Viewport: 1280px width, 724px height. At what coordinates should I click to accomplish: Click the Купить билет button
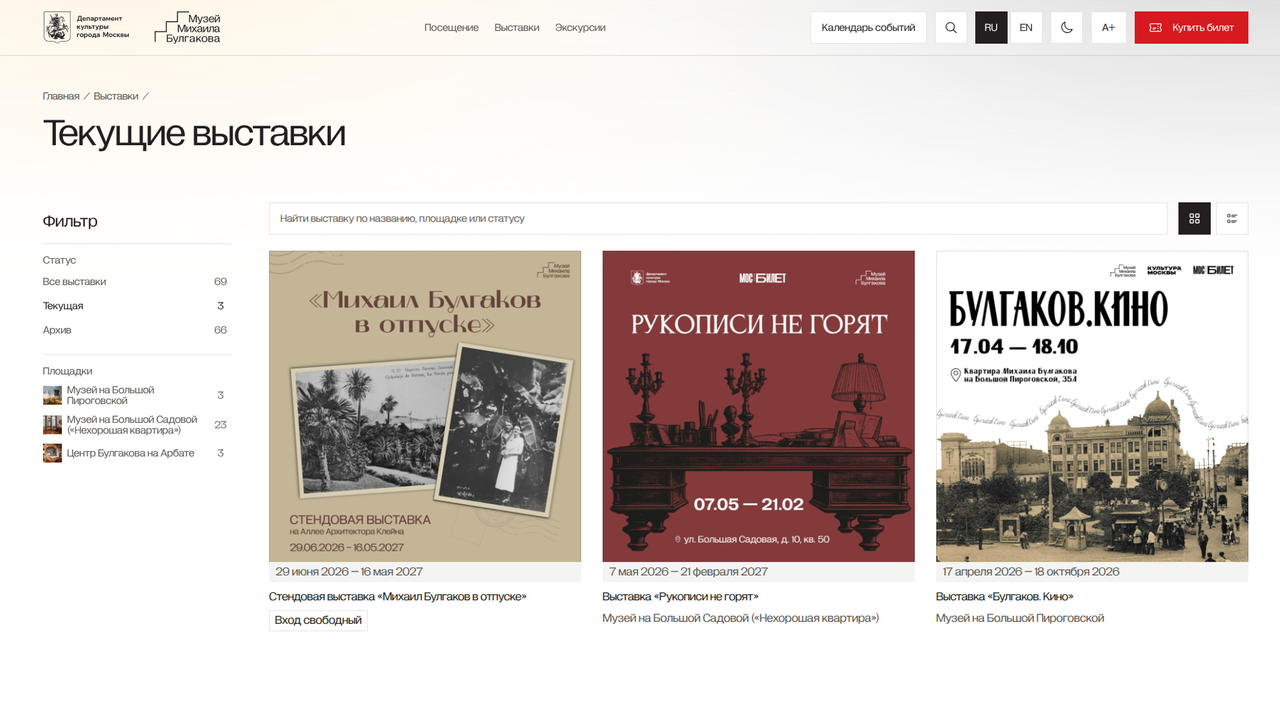1191,27
